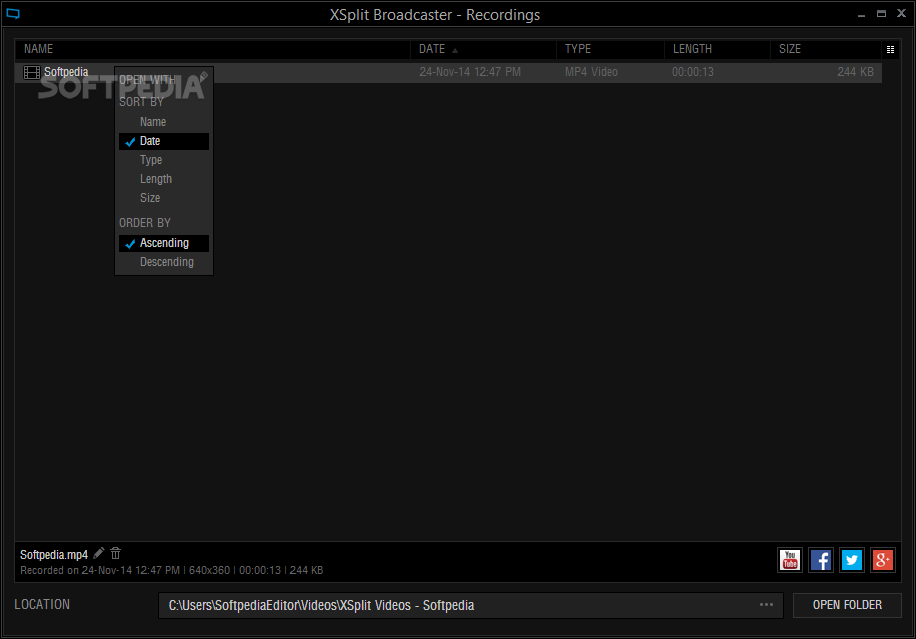Share recording on Facebook
Image resolution: width=916 pixels, height=639 pixels.
(x=821, y=560)
